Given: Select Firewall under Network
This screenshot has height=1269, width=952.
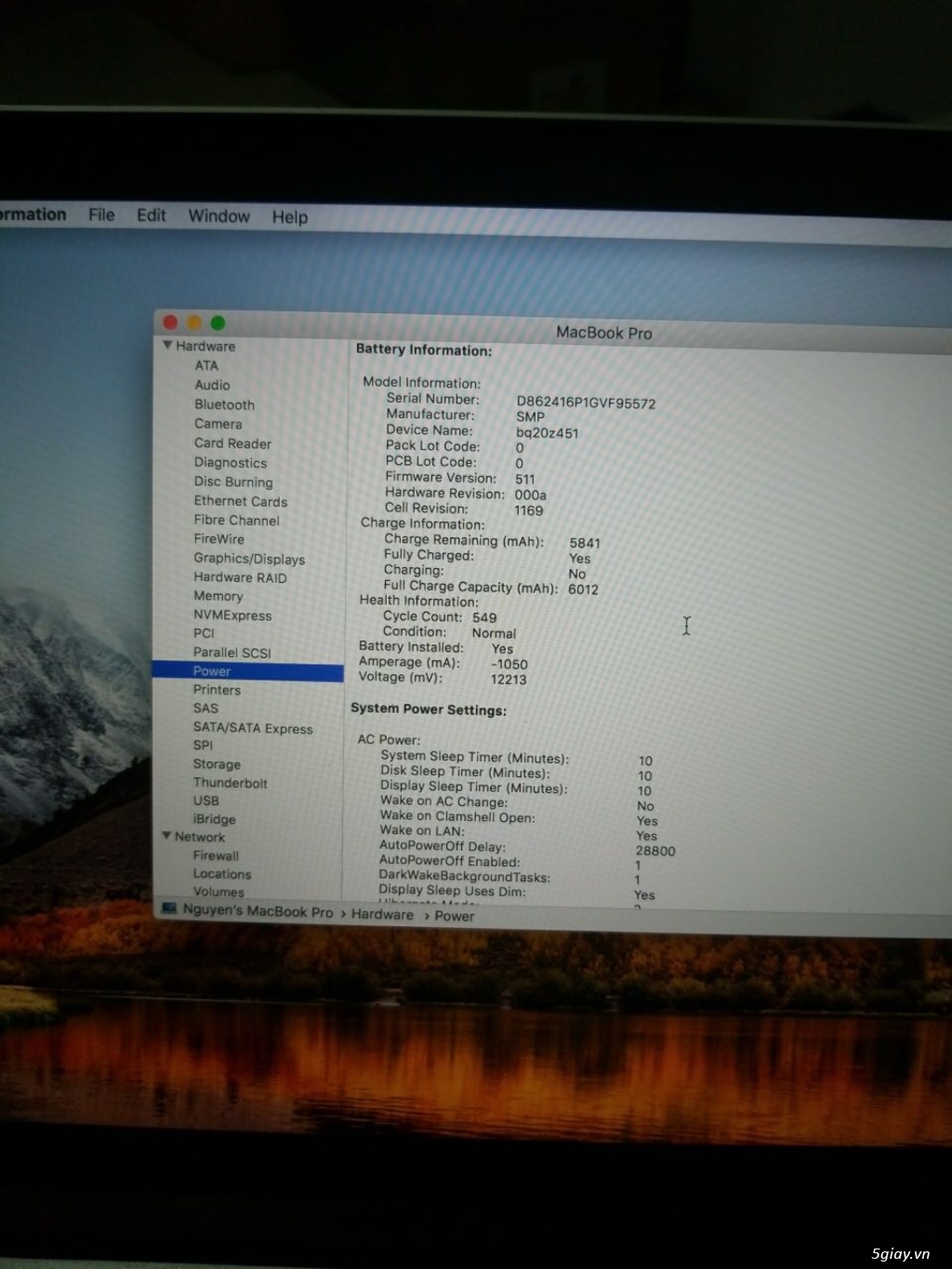Looking at the screenshot, I should point(216,855).
